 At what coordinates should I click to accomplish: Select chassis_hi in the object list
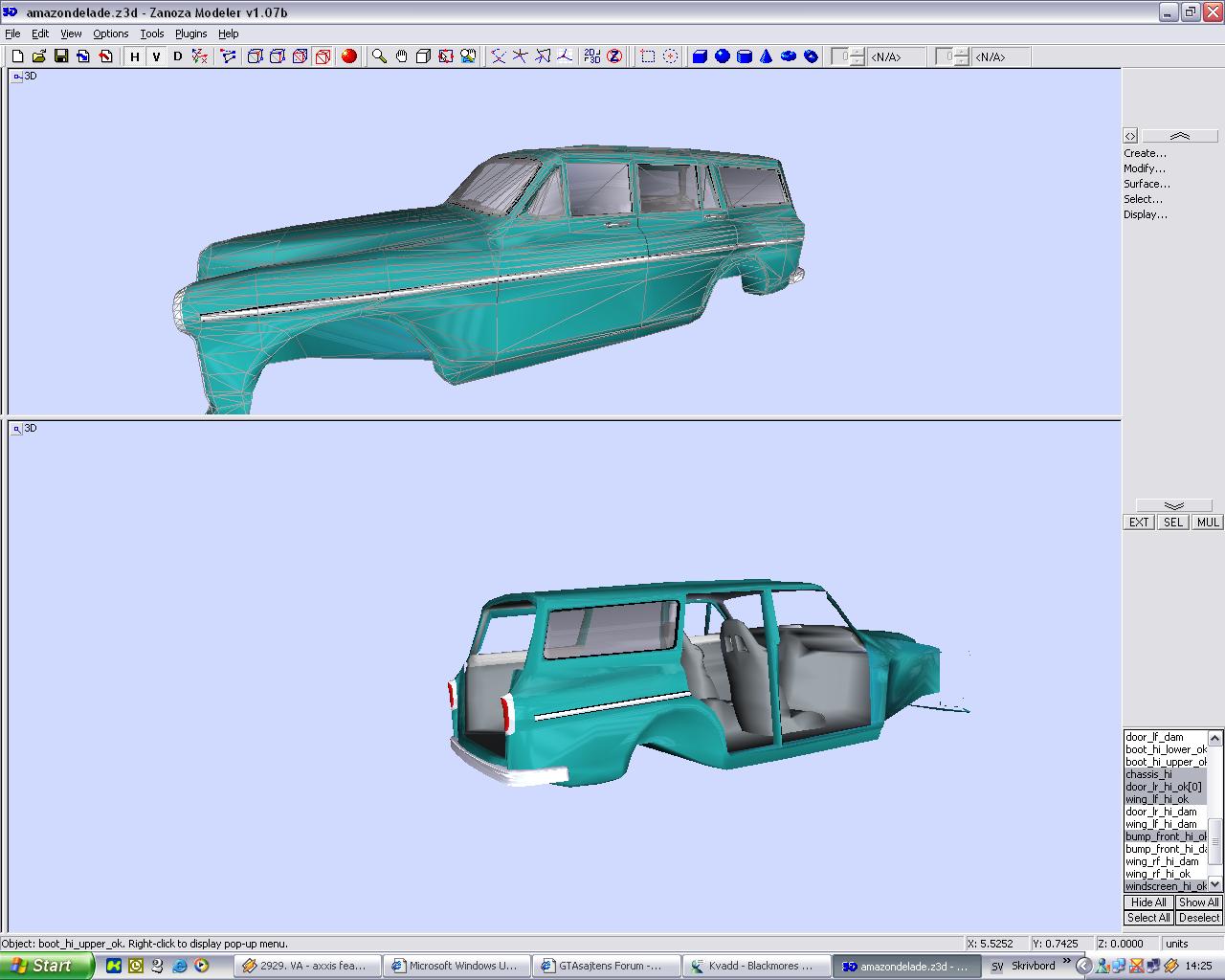coord(1148,774)
